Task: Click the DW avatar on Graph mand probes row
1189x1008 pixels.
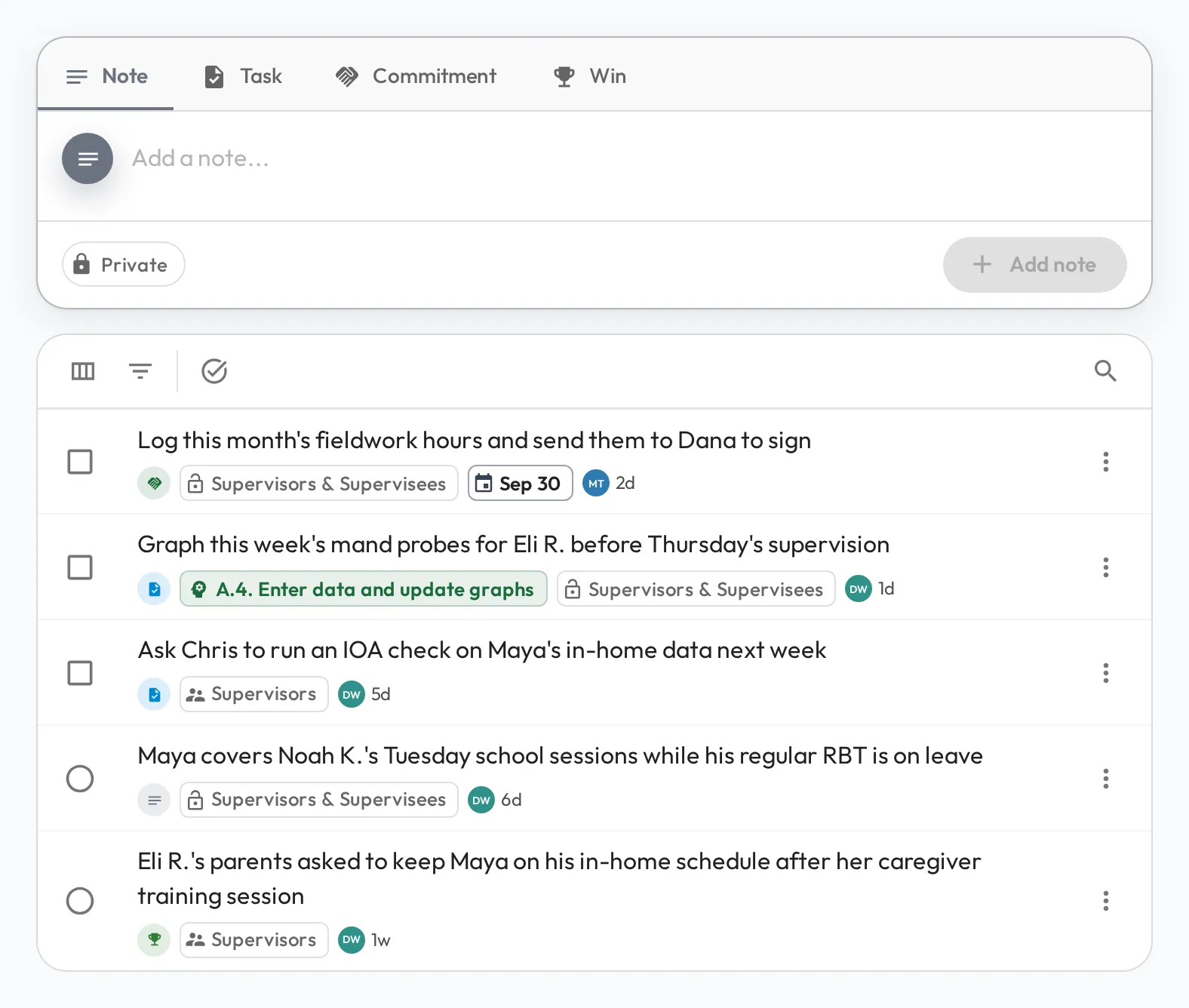Action: point(859,589)
